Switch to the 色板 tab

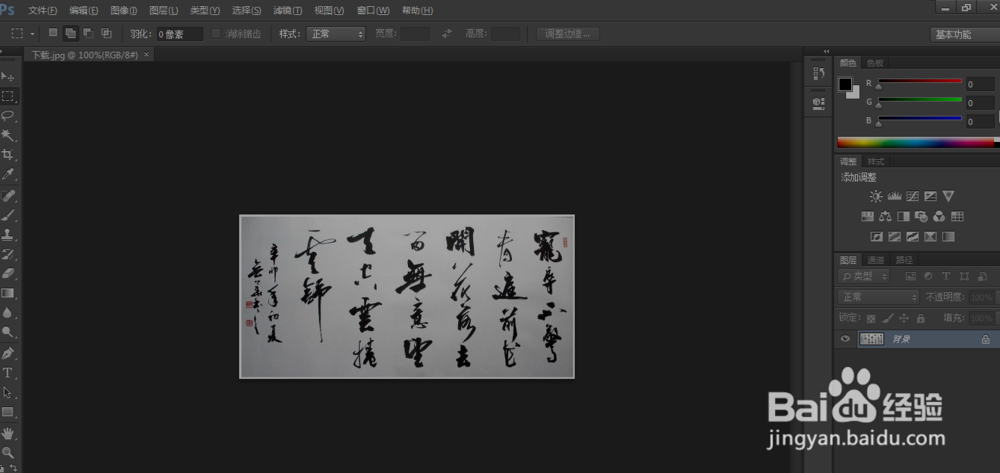click(874, 62)
